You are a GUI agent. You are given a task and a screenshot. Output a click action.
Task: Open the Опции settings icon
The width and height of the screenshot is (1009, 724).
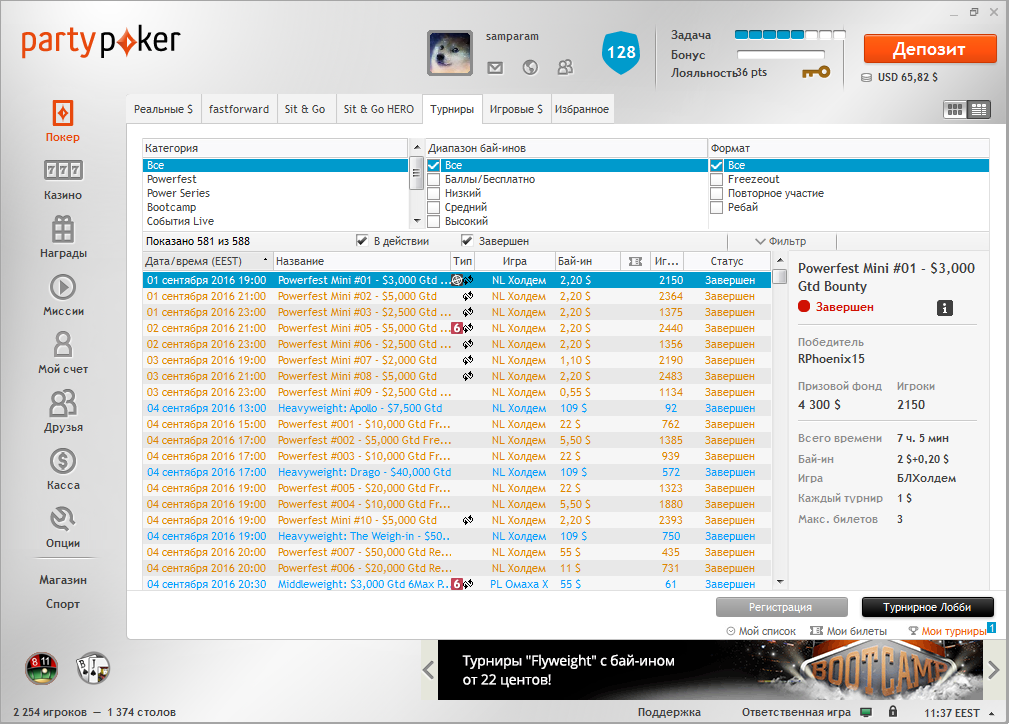click(63, 518)
